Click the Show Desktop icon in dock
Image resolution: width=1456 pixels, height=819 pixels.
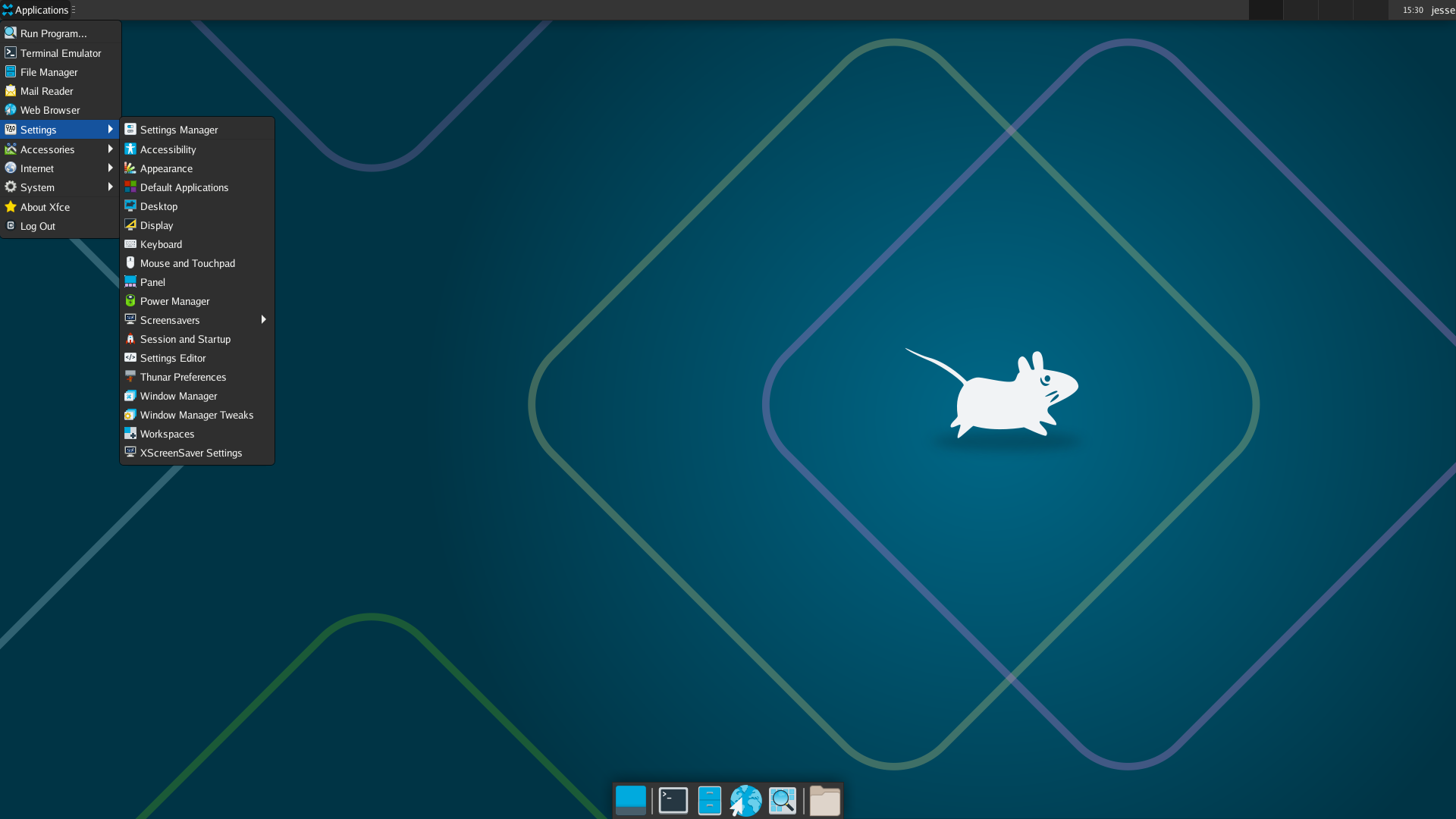click(630, 800)
